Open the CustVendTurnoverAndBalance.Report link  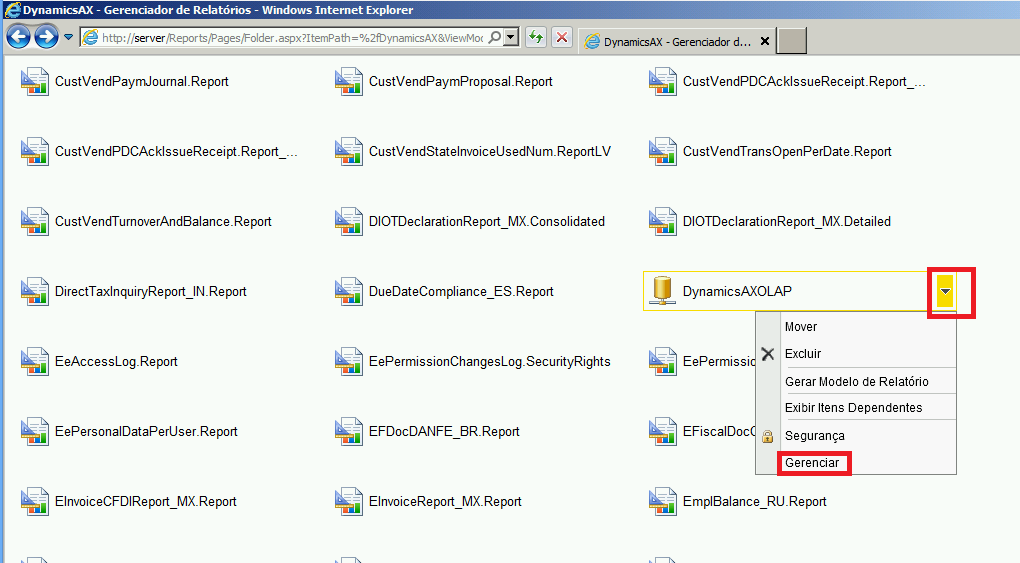point(163,222)
